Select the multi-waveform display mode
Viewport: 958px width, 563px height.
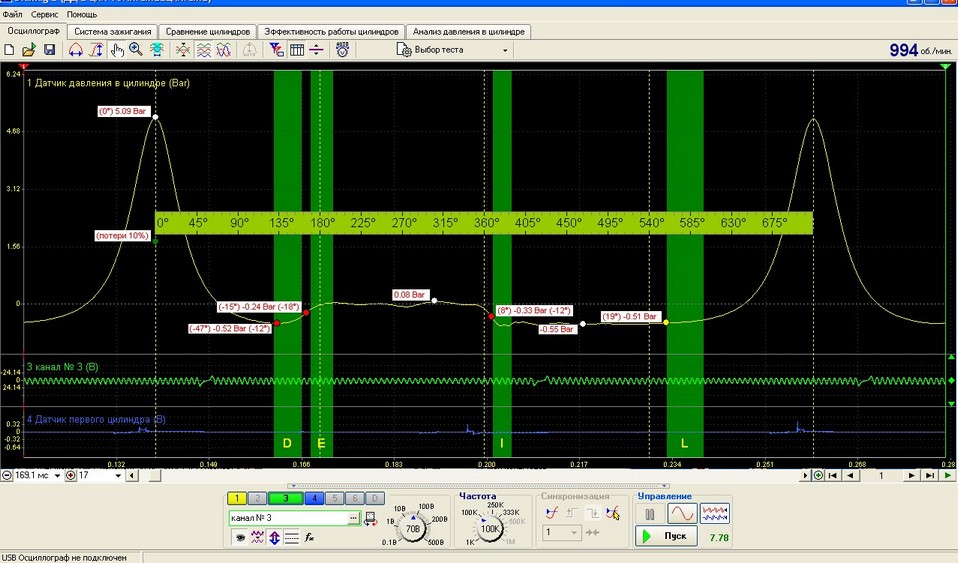pos(715,514)
